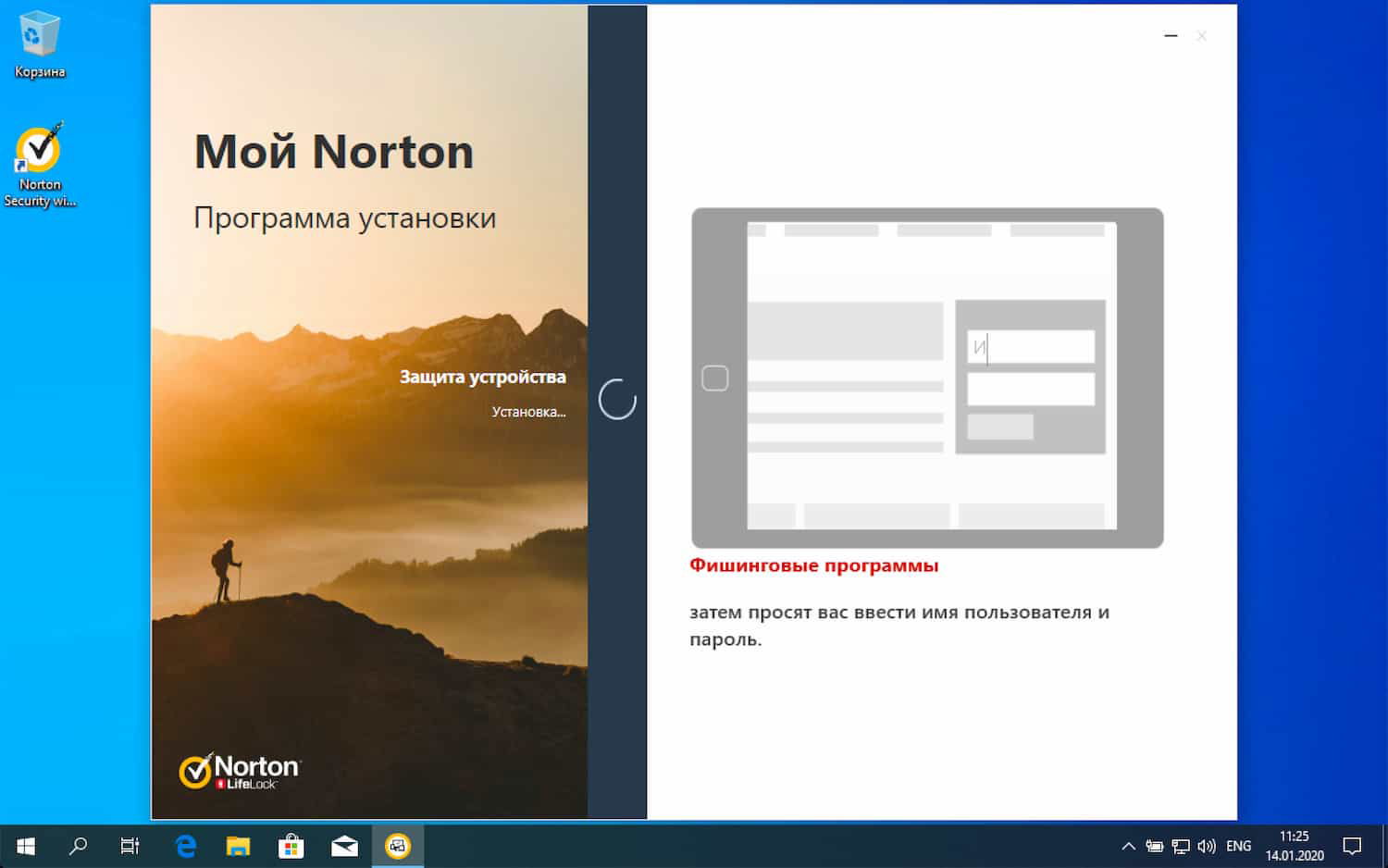Image resolution: width=1388 pixels, height=868 pixels.
Task: Open the Windows Start menu
Action: click(x=26, y=846)
